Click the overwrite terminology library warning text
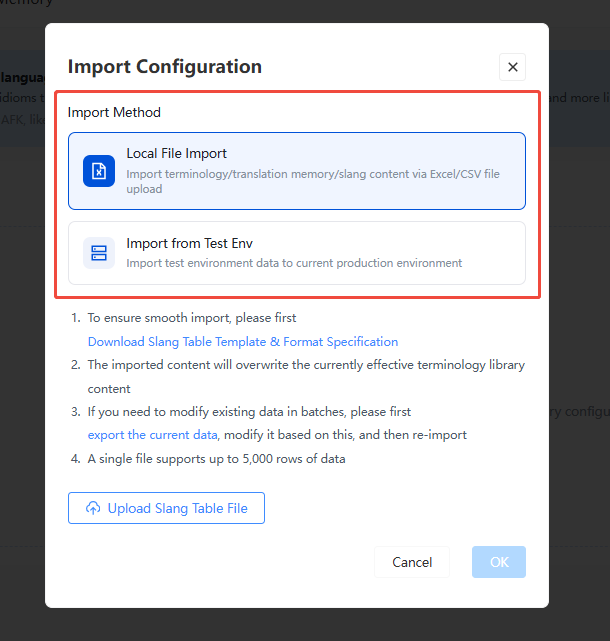Viewport: 610px width, 641px height. click(x=306, y=377)
